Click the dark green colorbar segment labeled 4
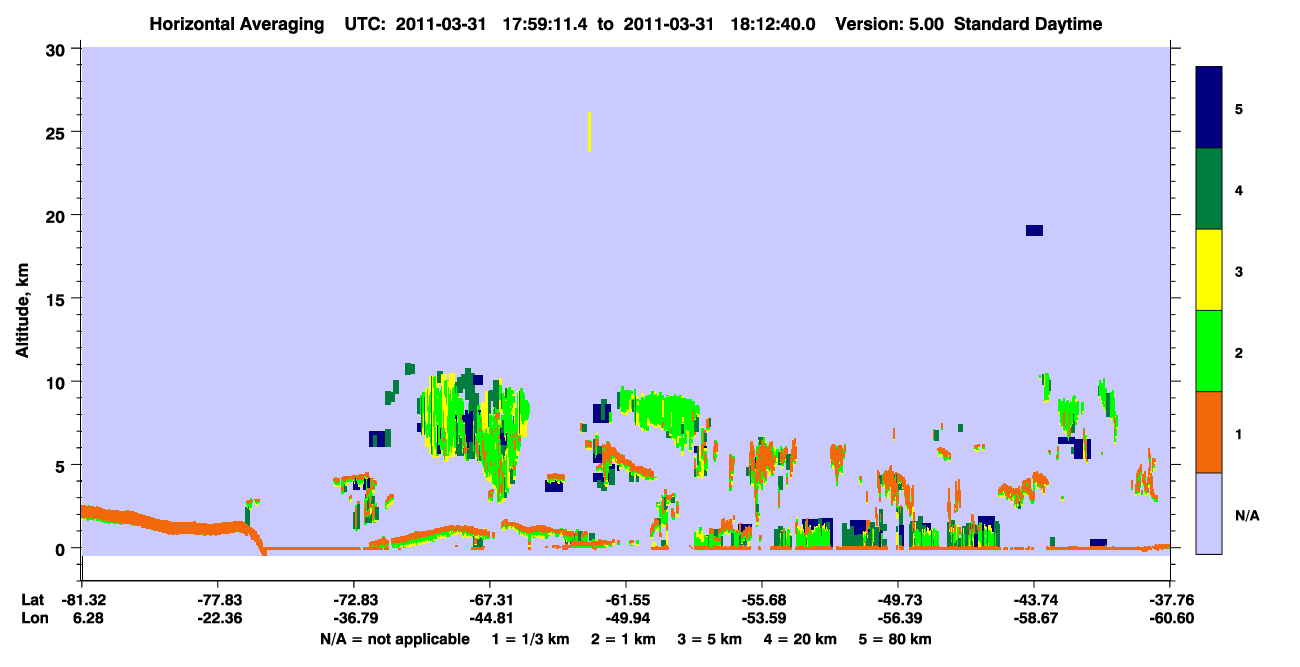Viewport: 1300px width, 667px height. [x=1209, y=189]
